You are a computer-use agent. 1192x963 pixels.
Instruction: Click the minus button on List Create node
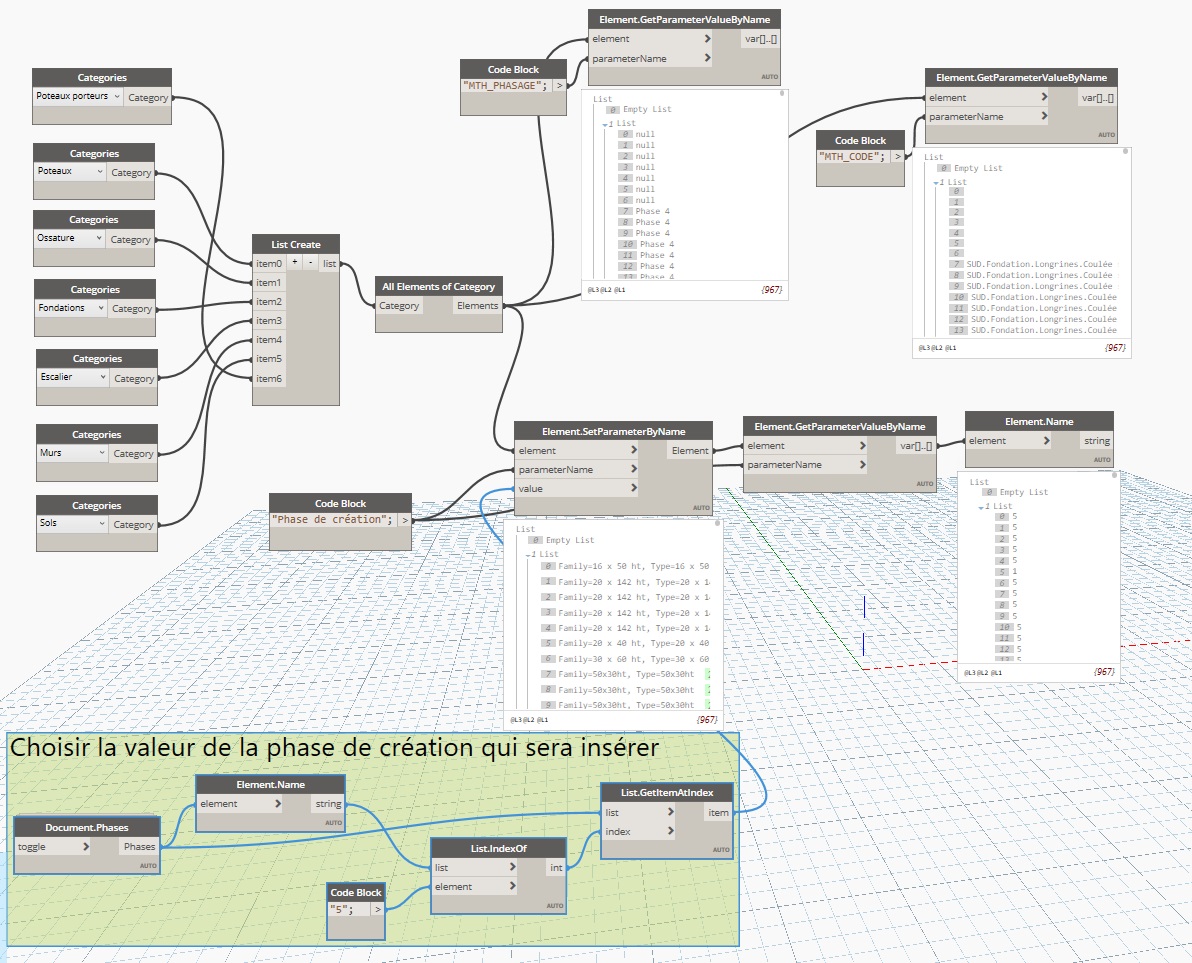point(309,262)
